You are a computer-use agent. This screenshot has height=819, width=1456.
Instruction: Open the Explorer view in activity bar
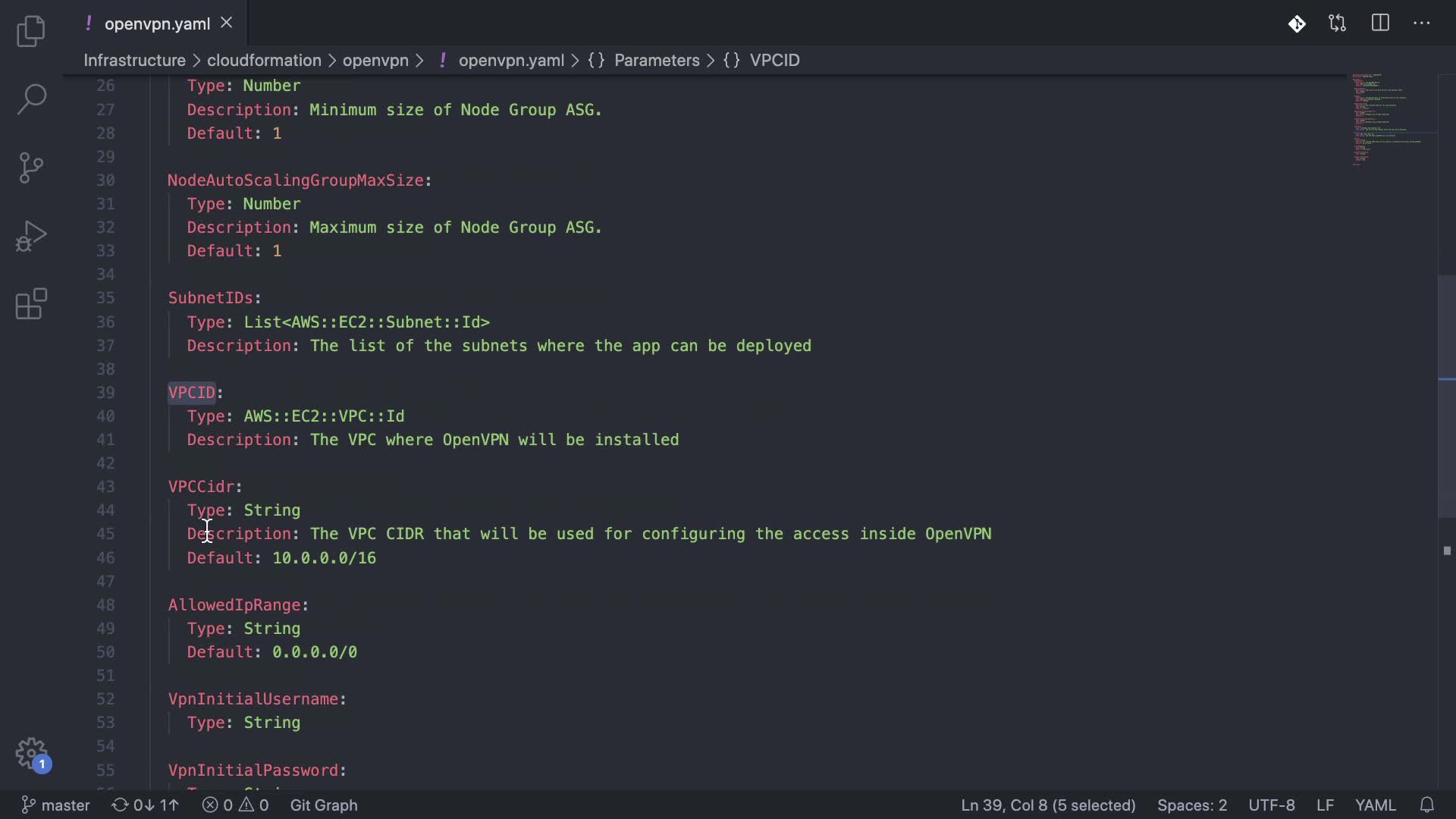(x=31, y=31)
